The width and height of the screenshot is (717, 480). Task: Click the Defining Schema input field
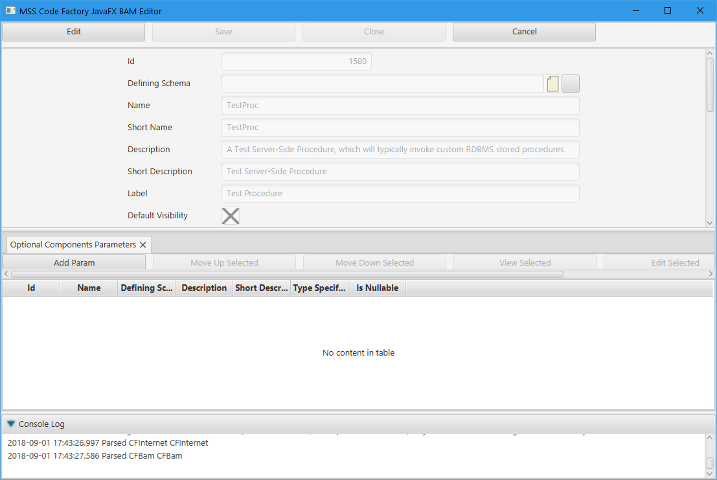coord(382,84)
